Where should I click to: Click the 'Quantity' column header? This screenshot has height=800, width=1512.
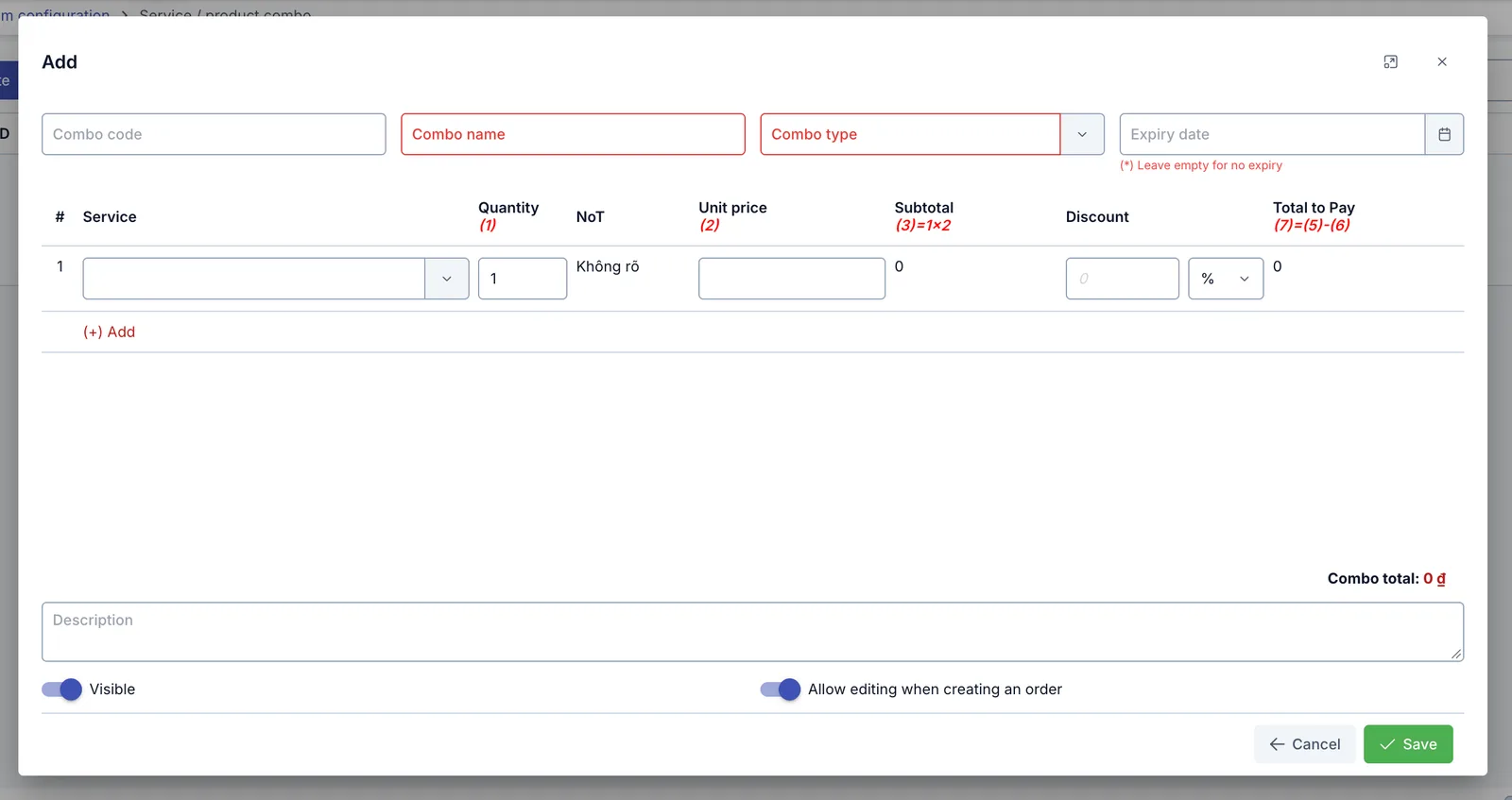(508, 208)
